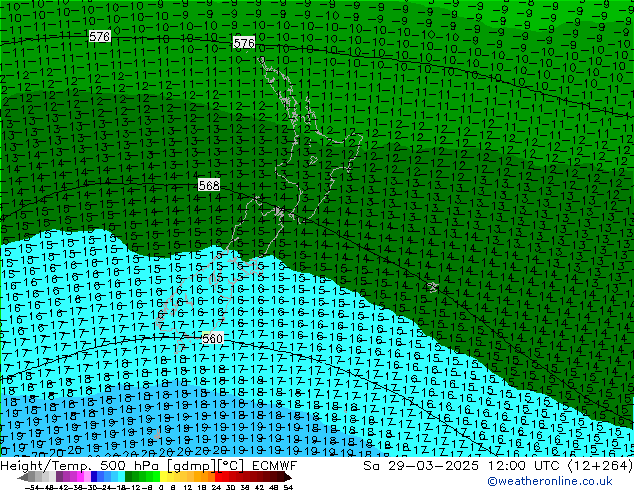Screen dimensions: 634x490
Task: Select the Height/Temp. 500 hPa title text
Action: point(68,465)
